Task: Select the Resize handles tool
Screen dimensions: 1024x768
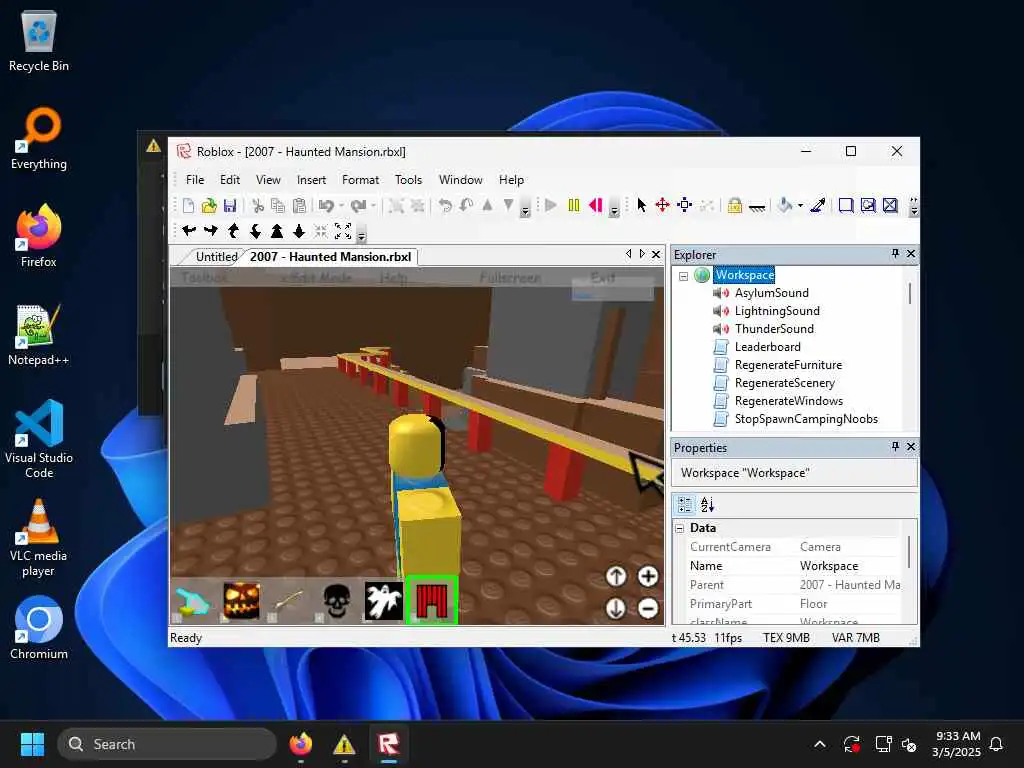Action: 684,206
